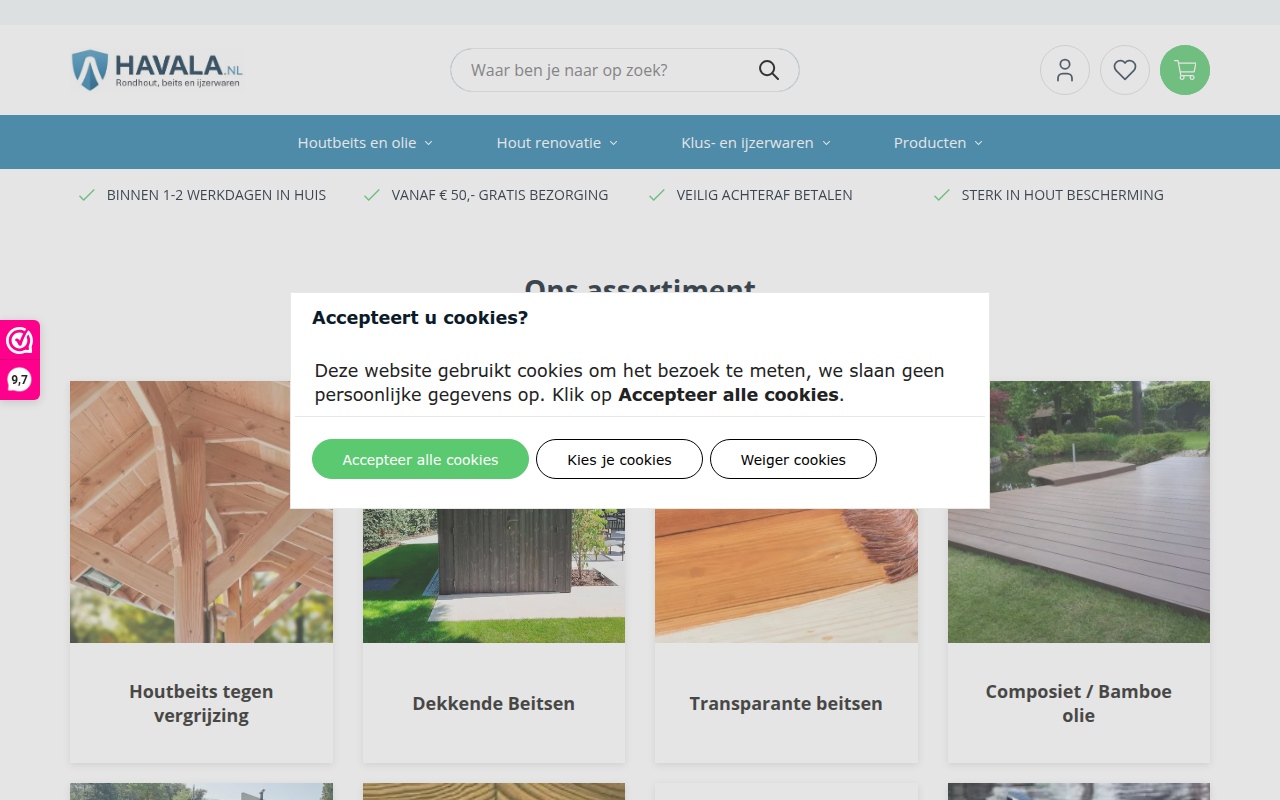1280x800 pixels.
Task: Expand the Hout renovatie menu chevron
Action: click(613, 143)
